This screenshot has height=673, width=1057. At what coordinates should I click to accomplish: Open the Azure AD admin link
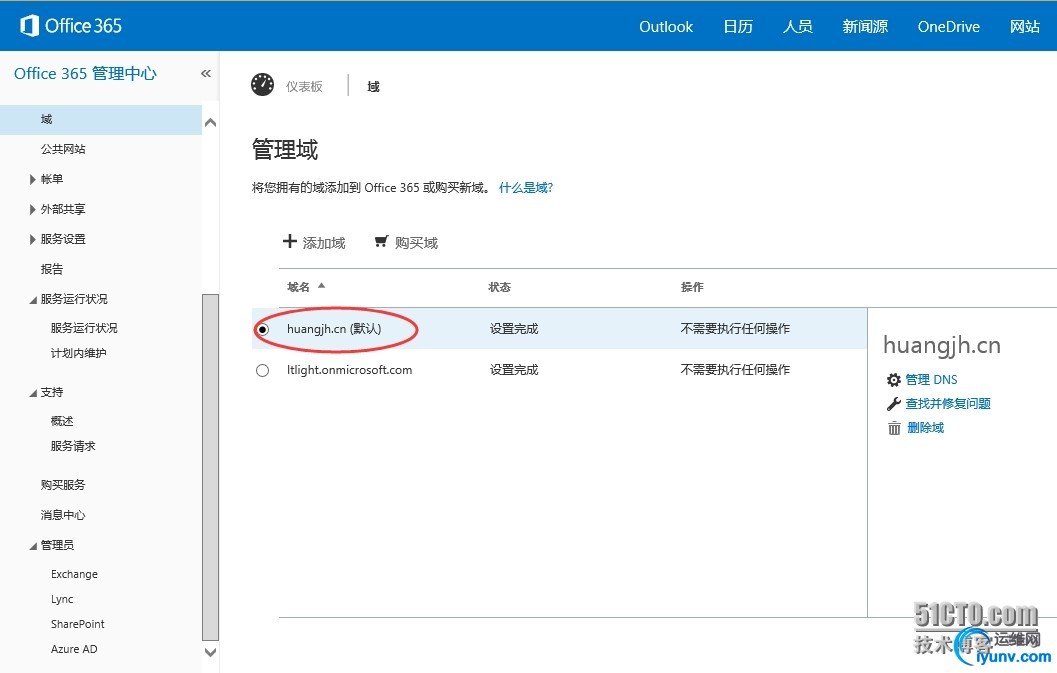74,649
